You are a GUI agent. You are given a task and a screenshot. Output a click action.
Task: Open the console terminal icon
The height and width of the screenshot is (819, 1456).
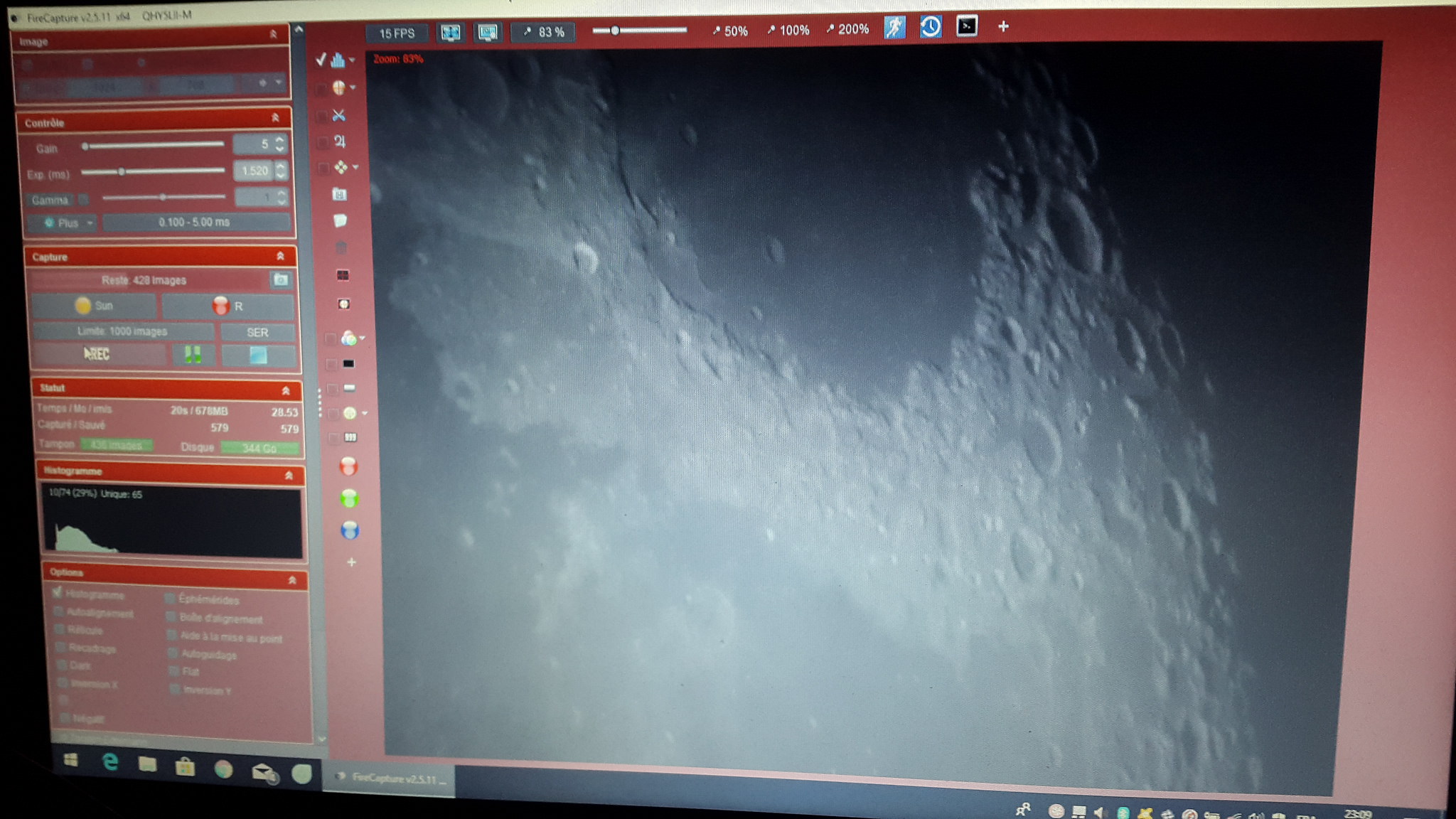tap(967, 26)
